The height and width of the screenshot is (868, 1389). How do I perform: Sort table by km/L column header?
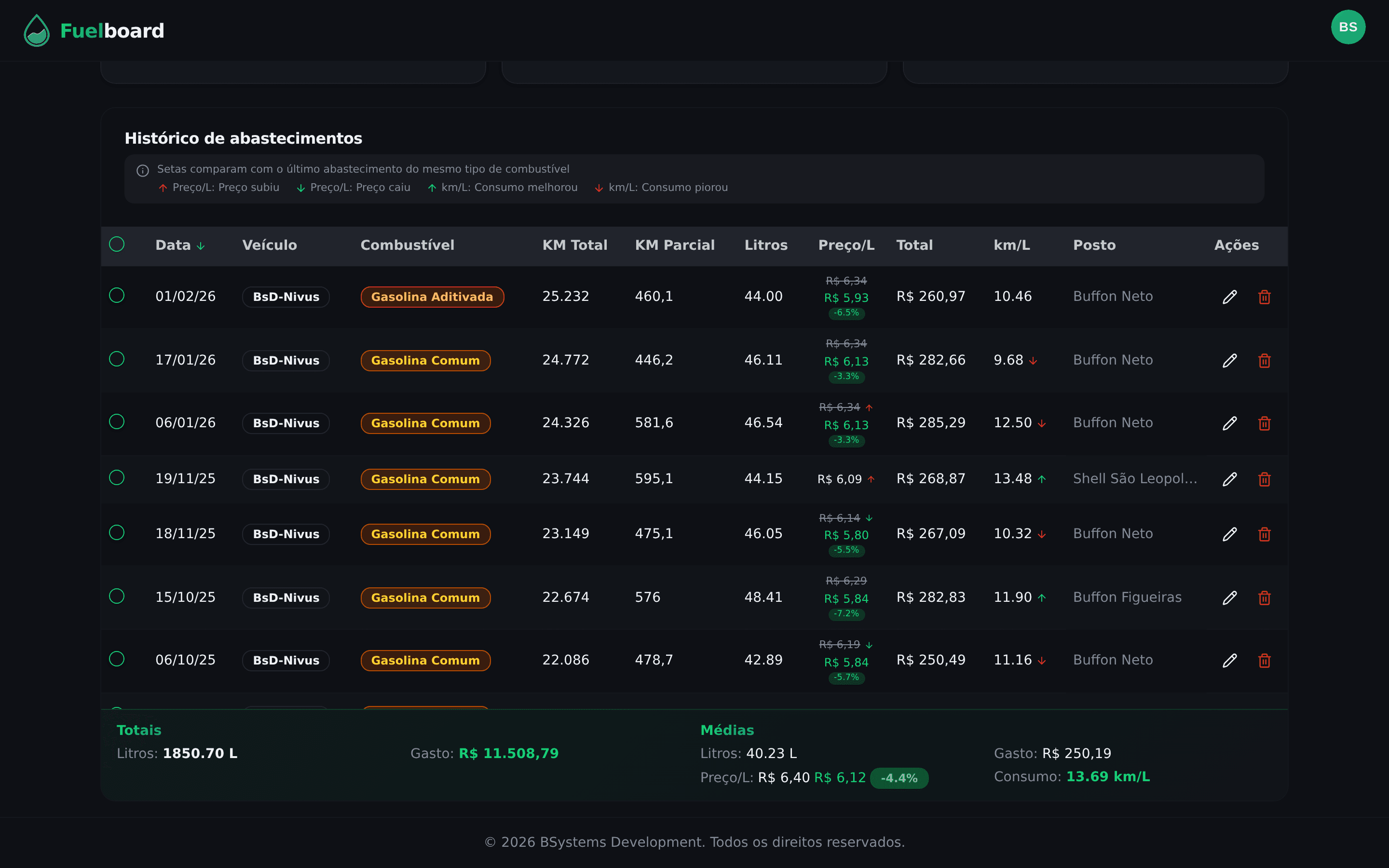[x=1011, y=245]
